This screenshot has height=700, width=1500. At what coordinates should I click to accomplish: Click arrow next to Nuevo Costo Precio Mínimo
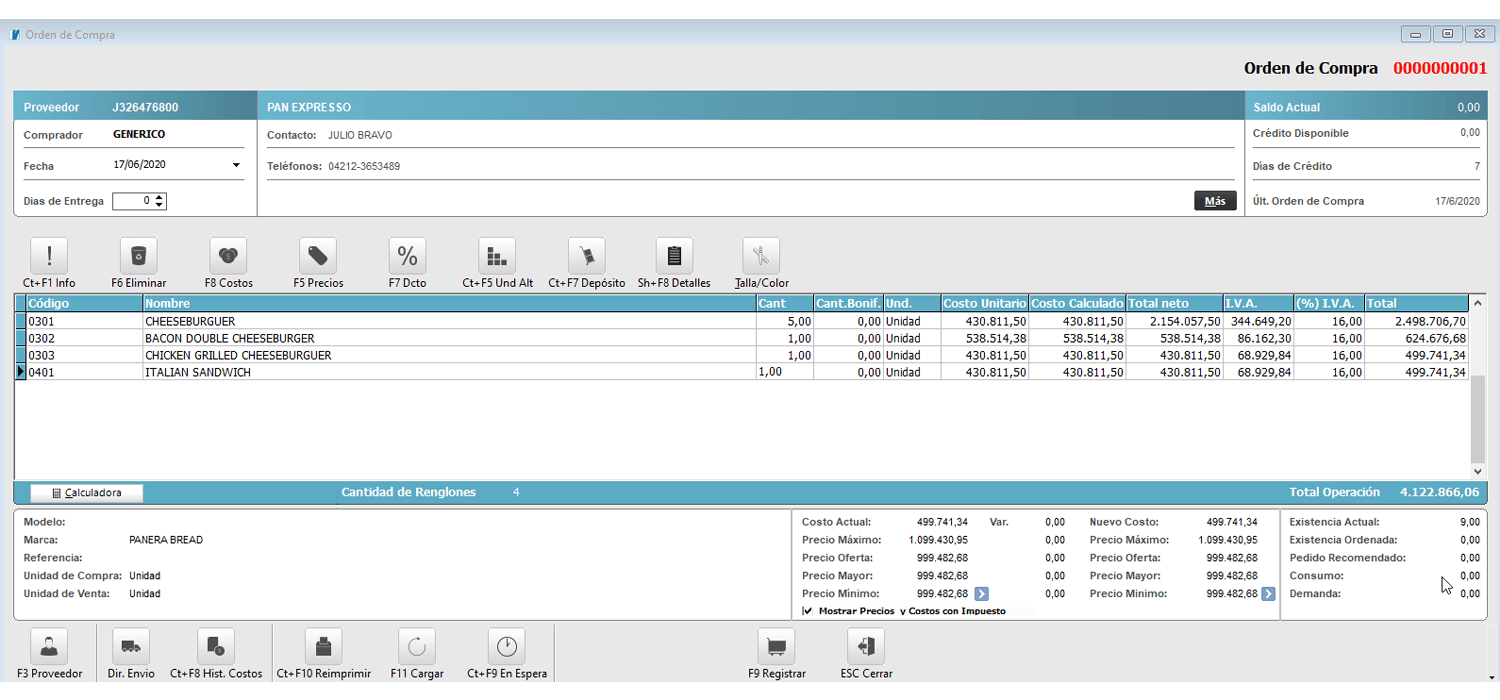(x=1268, y=594)
